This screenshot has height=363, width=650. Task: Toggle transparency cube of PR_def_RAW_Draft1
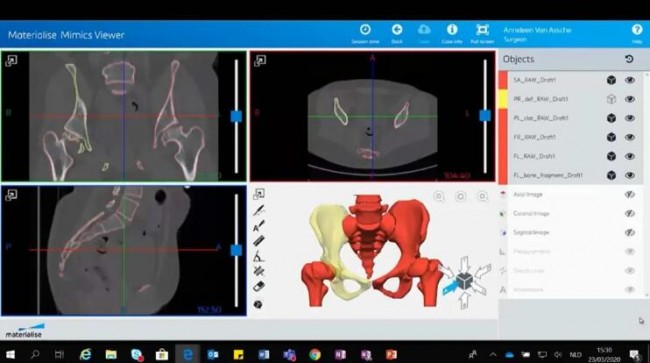click(x=611, y=99)
